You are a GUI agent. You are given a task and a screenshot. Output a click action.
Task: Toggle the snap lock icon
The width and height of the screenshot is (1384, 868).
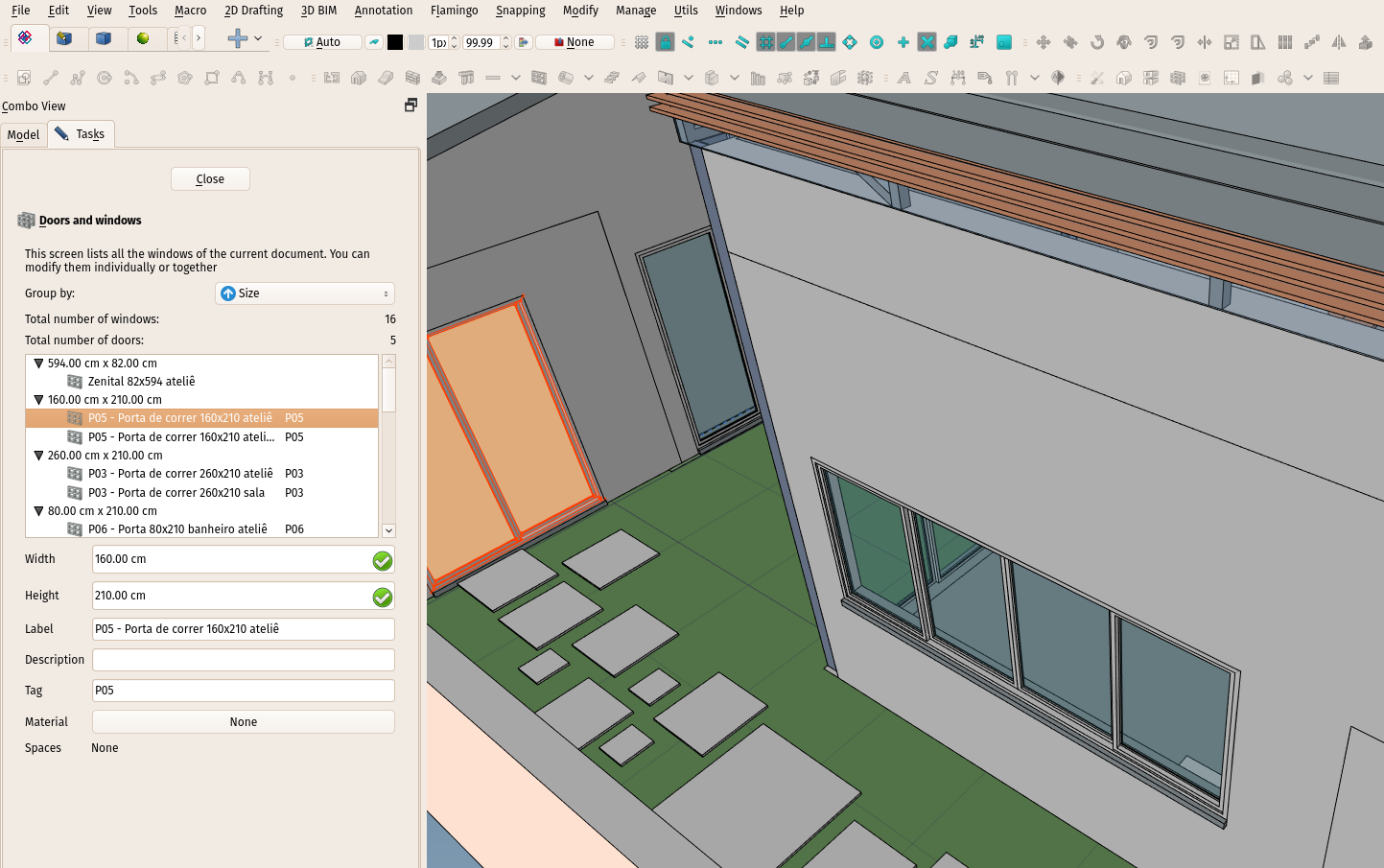(665, 42)
